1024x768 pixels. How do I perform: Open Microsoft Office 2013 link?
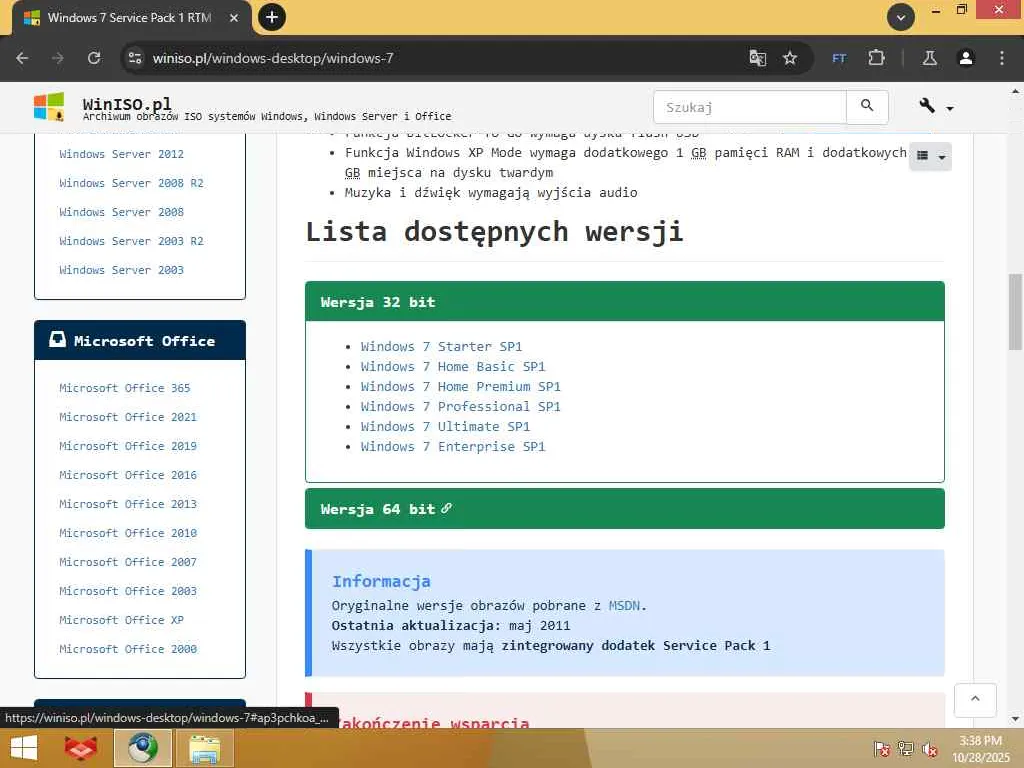[x=128, y=504]
